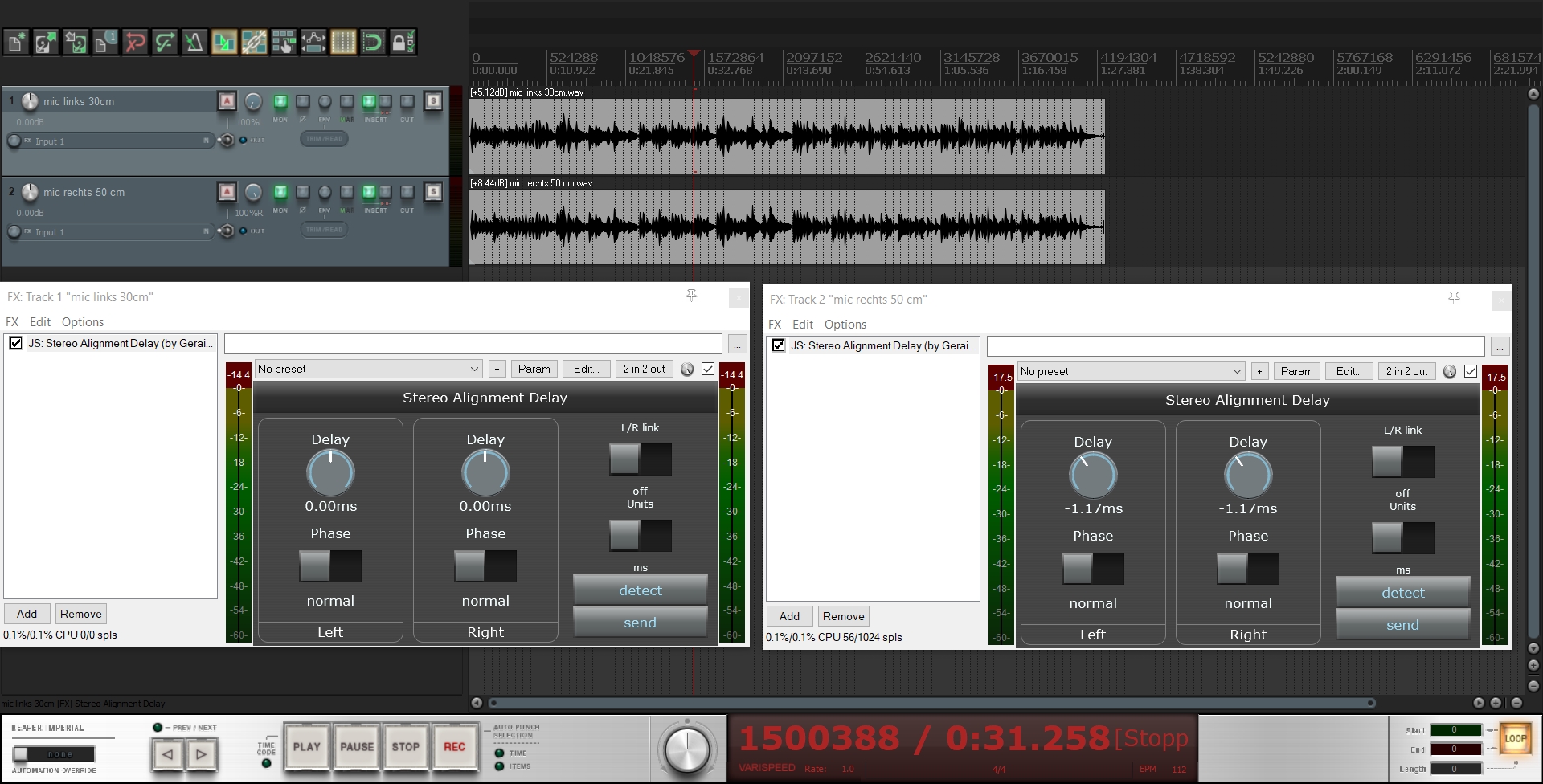Open '2 in 2 out' pin routing in Track 2 FX
Screen dimensions: 1543x784
click(1406, 371)
